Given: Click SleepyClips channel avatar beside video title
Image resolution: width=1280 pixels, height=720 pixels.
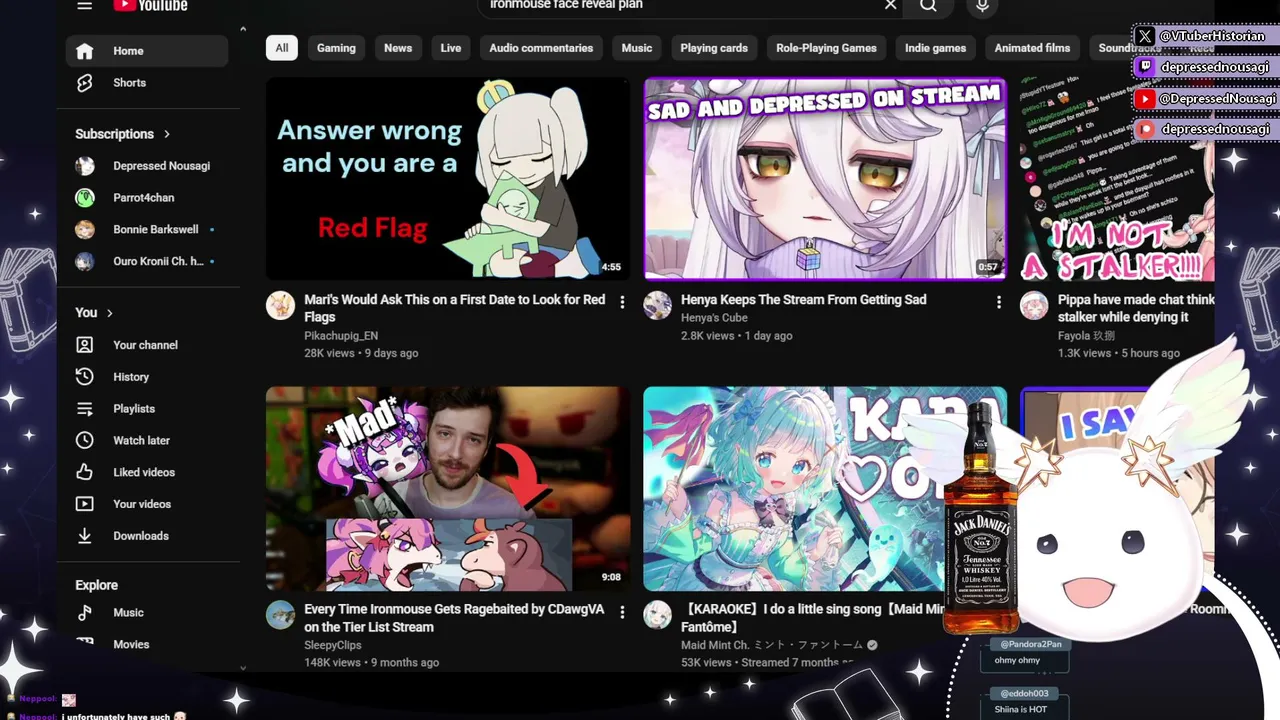Looking at the screenshot, I should (x=280, y=615).
